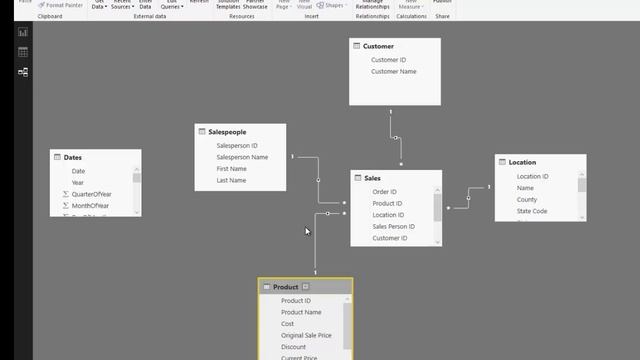The height and width of the screenshot is (360, 640).
Task: Open the Recent Sources dropdown
Action: point(122,5)
